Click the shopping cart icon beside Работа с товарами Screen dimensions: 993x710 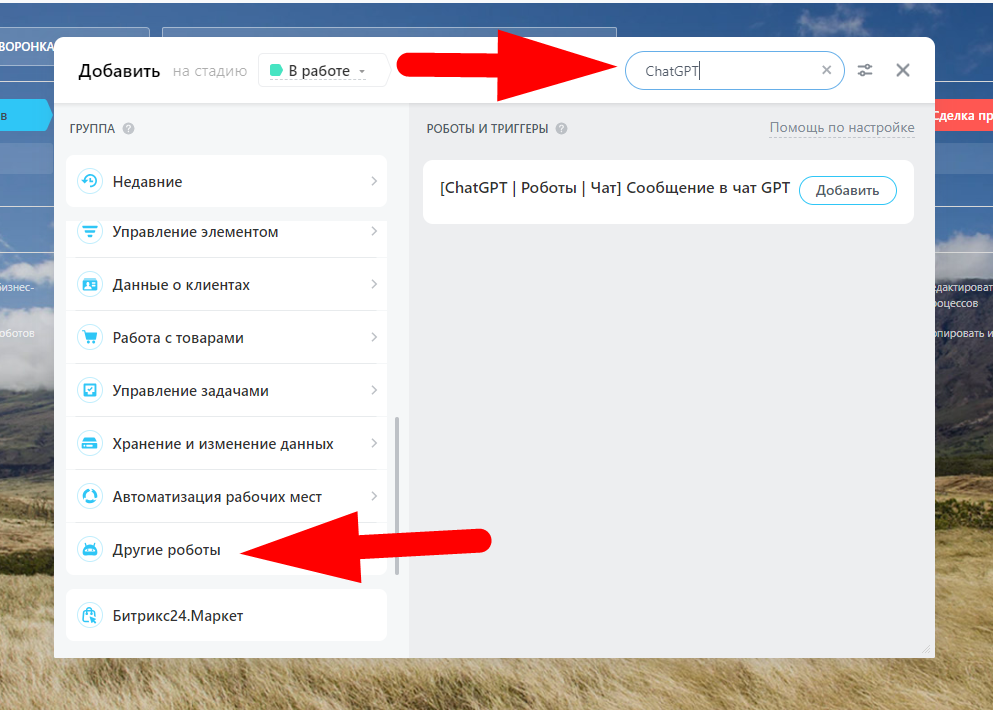click(91, 337)
